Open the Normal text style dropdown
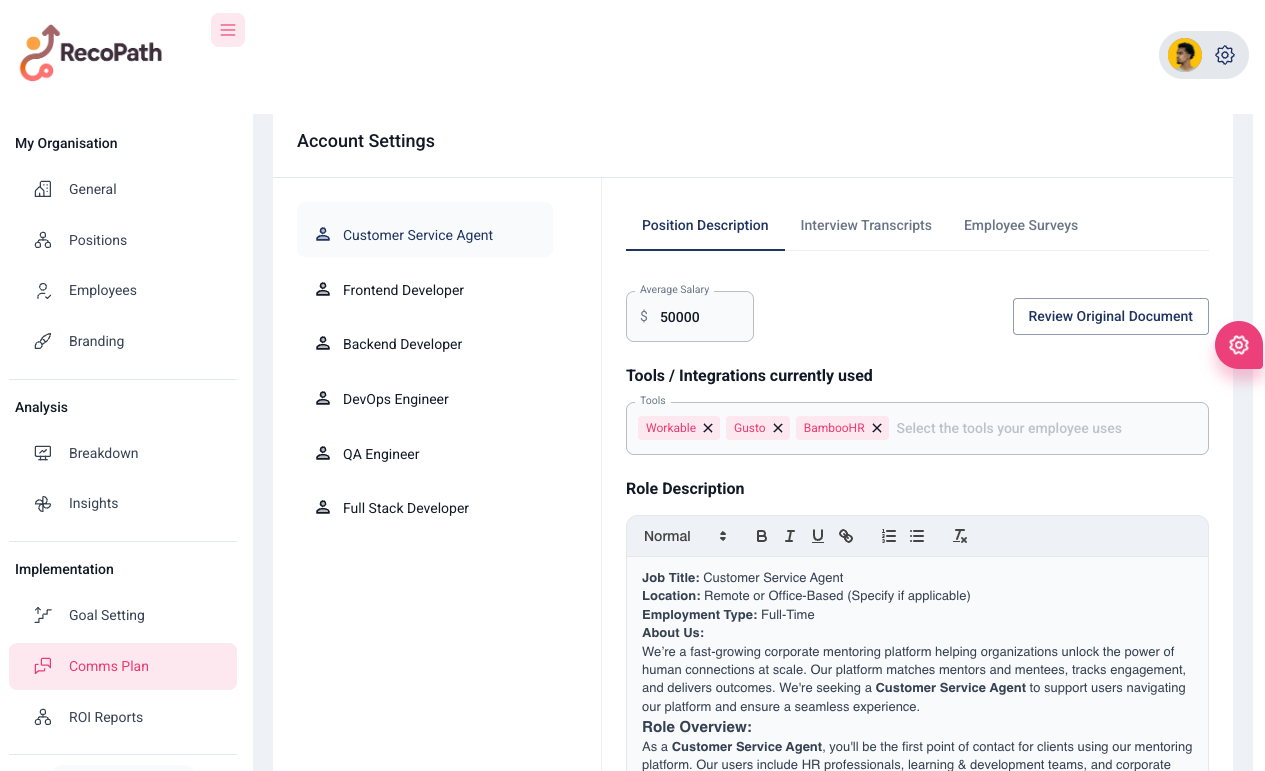 [685, 536]
